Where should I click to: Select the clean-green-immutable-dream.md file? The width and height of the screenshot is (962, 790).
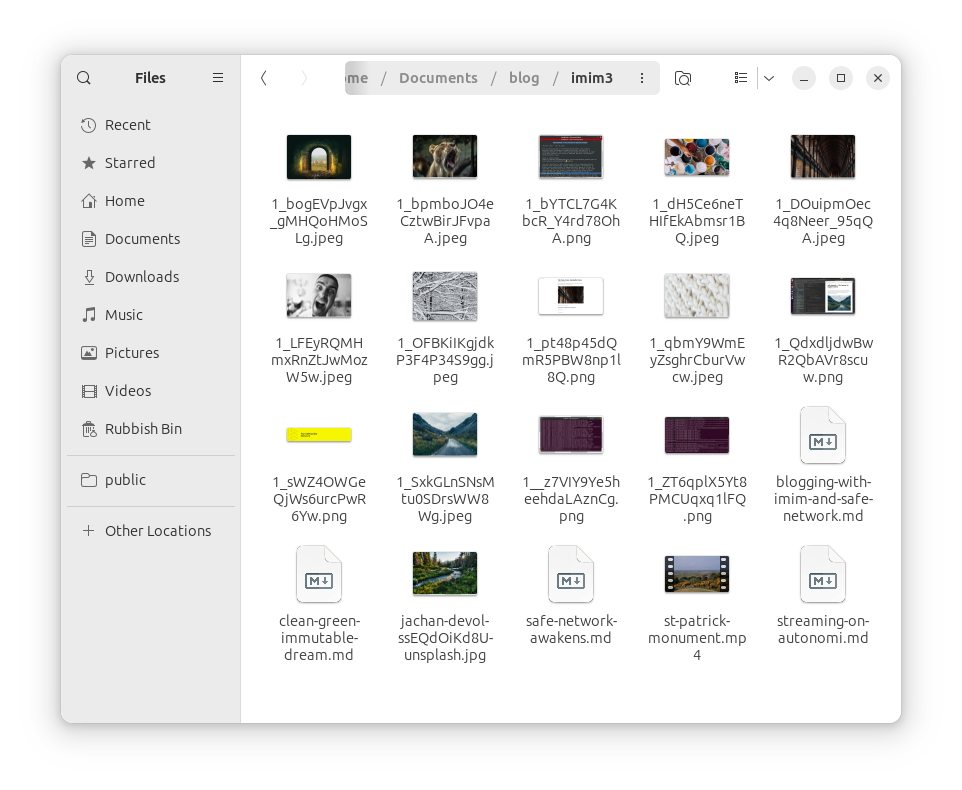319,575
